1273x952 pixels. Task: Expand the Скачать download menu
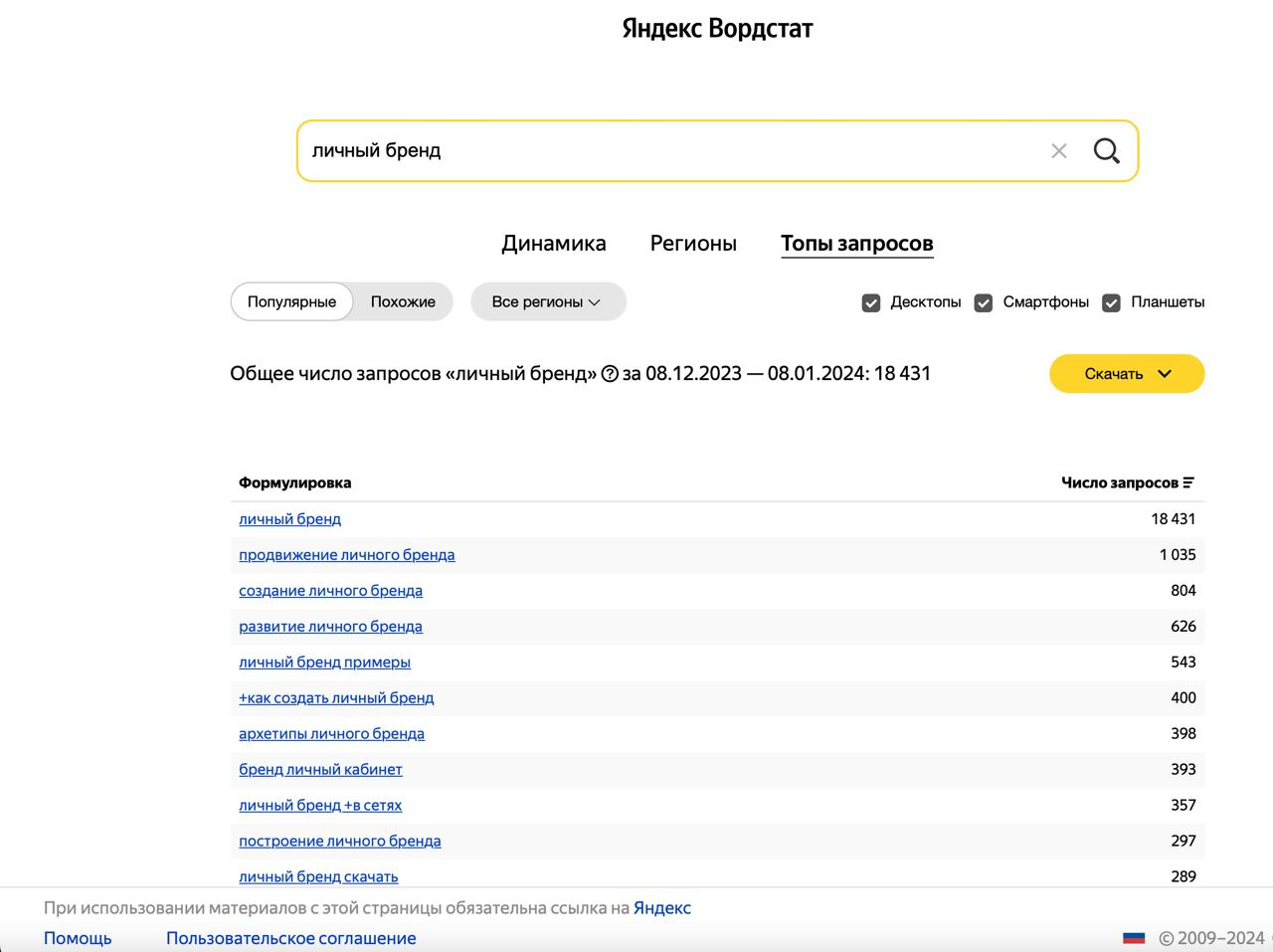tap(1127, 374)
